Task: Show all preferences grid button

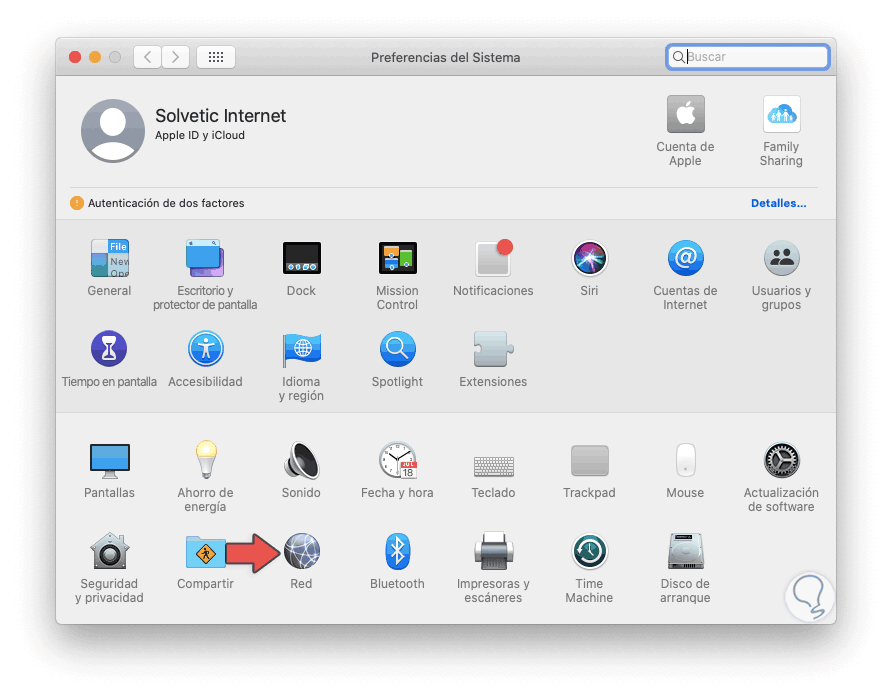Action: 216,57
